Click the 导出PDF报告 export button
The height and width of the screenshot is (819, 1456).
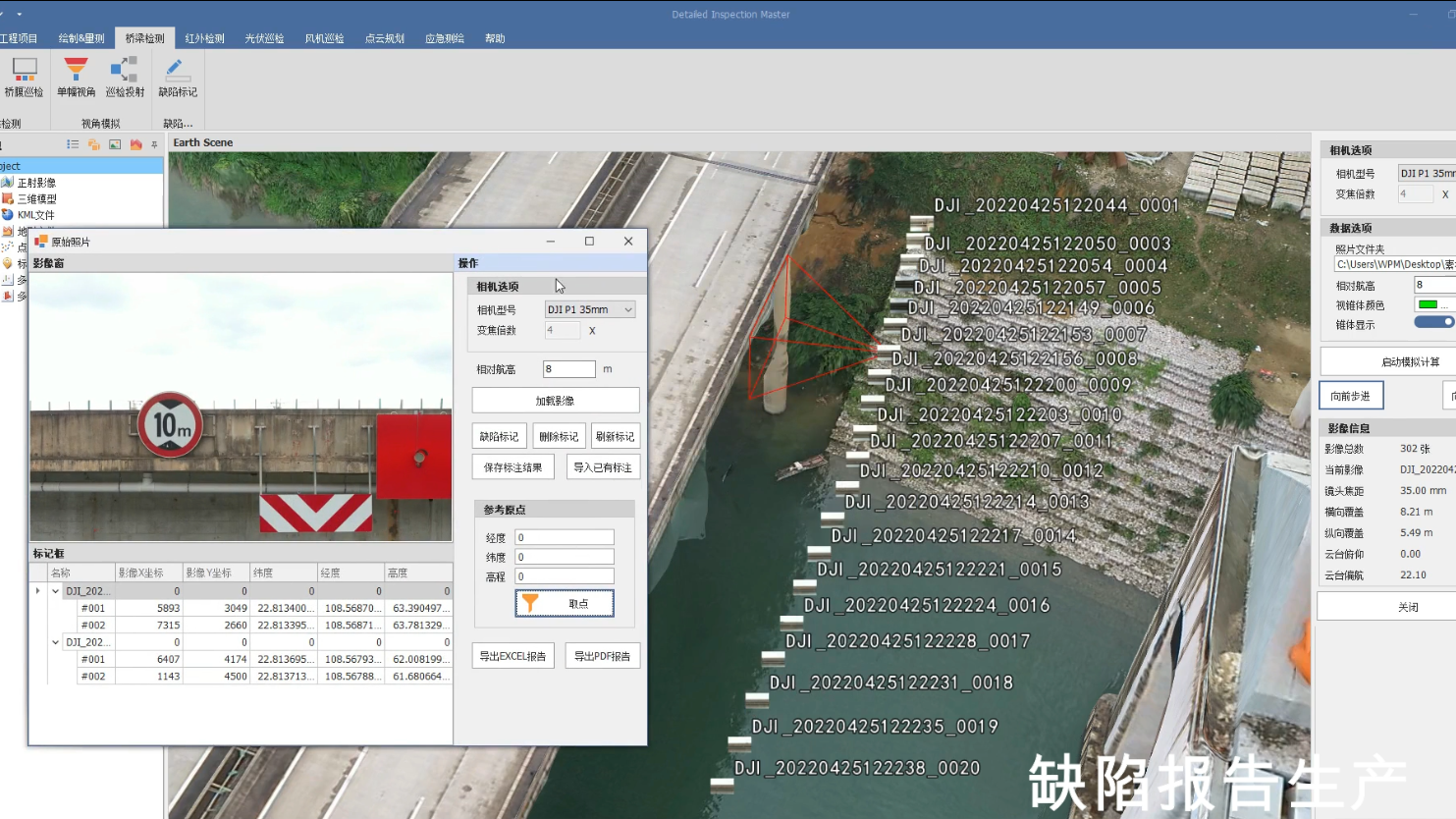point(603,655)
